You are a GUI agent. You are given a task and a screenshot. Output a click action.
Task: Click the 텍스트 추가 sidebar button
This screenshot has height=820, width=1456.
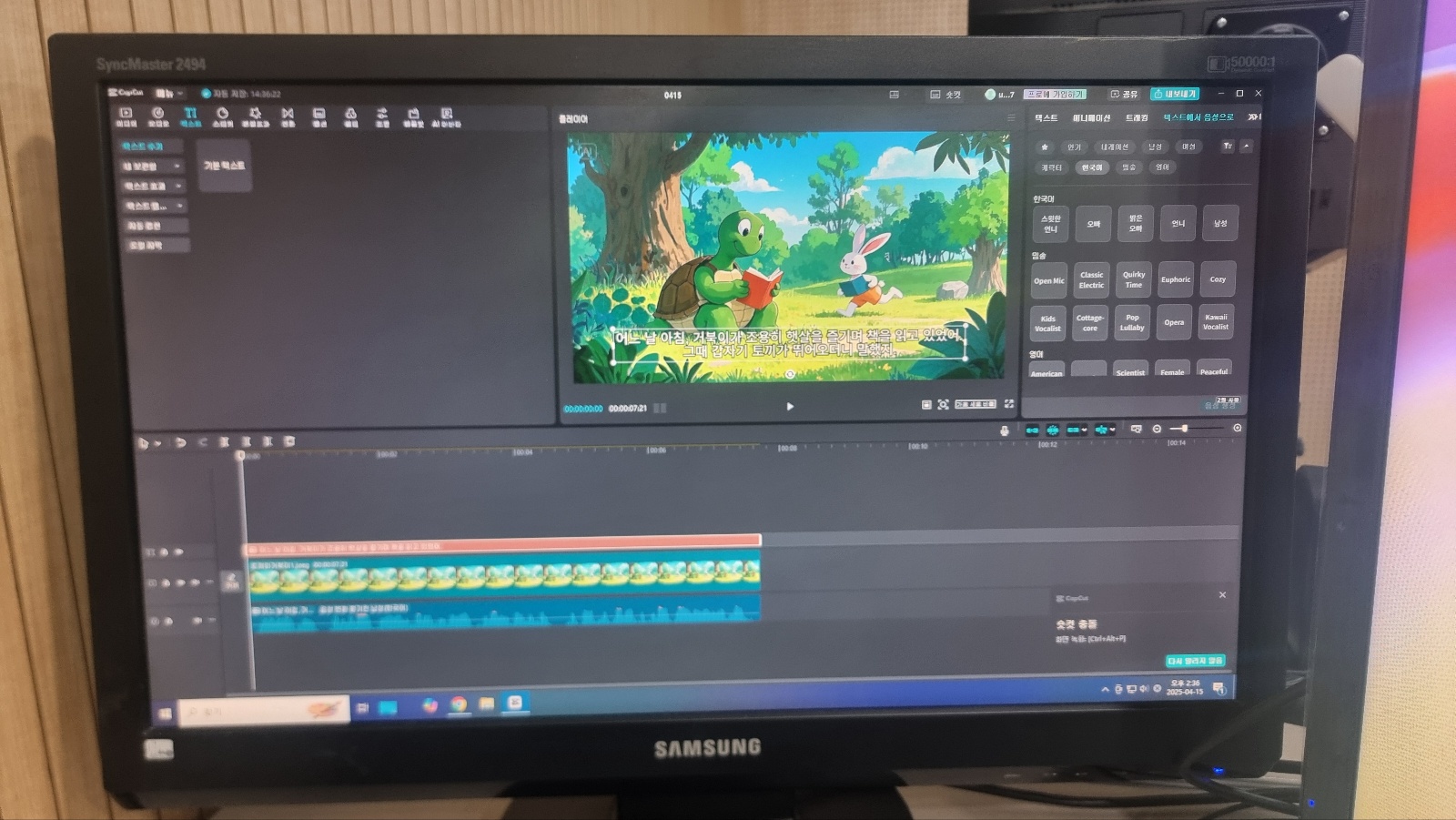tap(151, 147)
